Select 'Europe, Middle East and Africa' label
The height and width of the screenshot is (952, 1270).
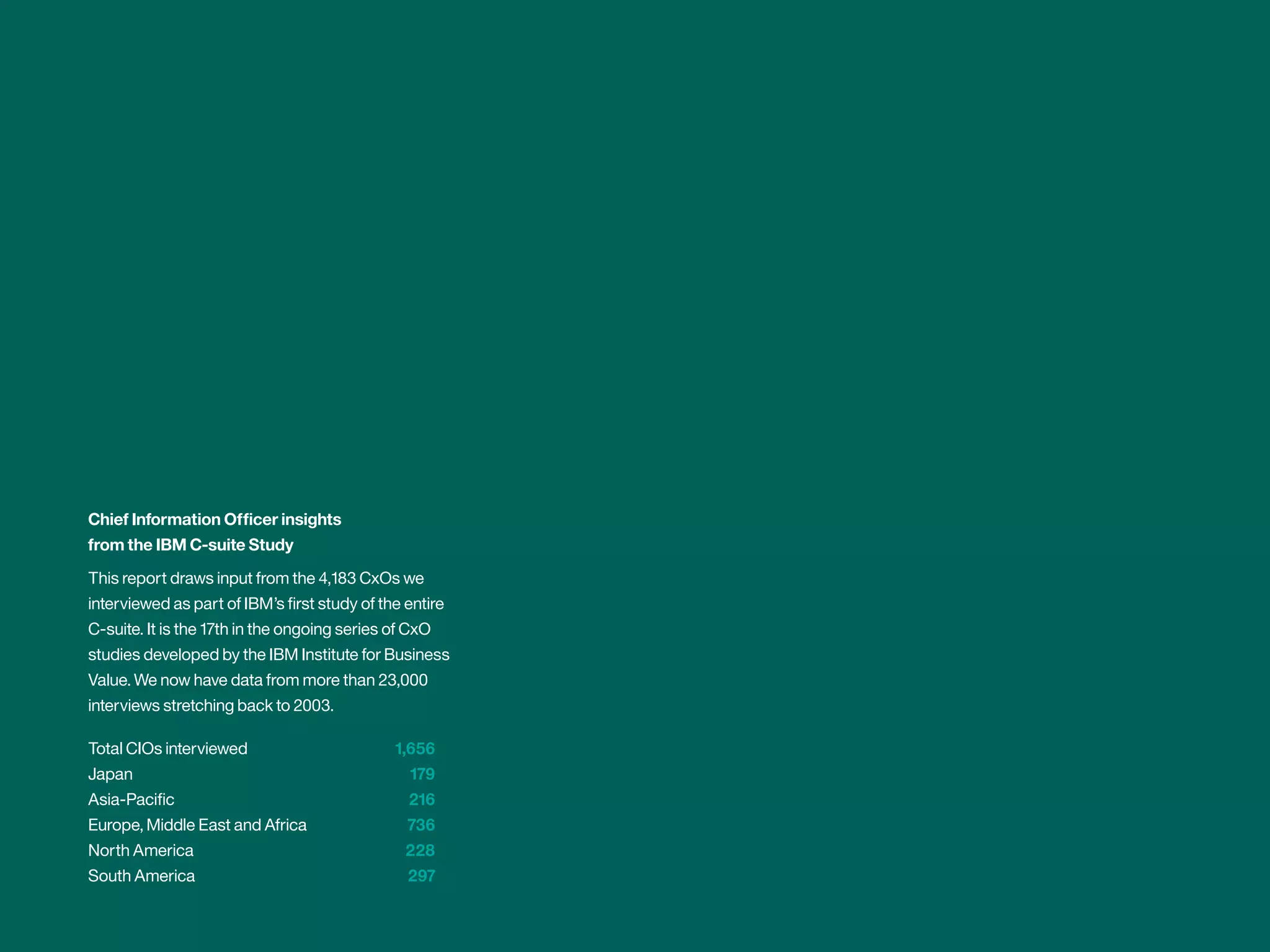point(197,825)
